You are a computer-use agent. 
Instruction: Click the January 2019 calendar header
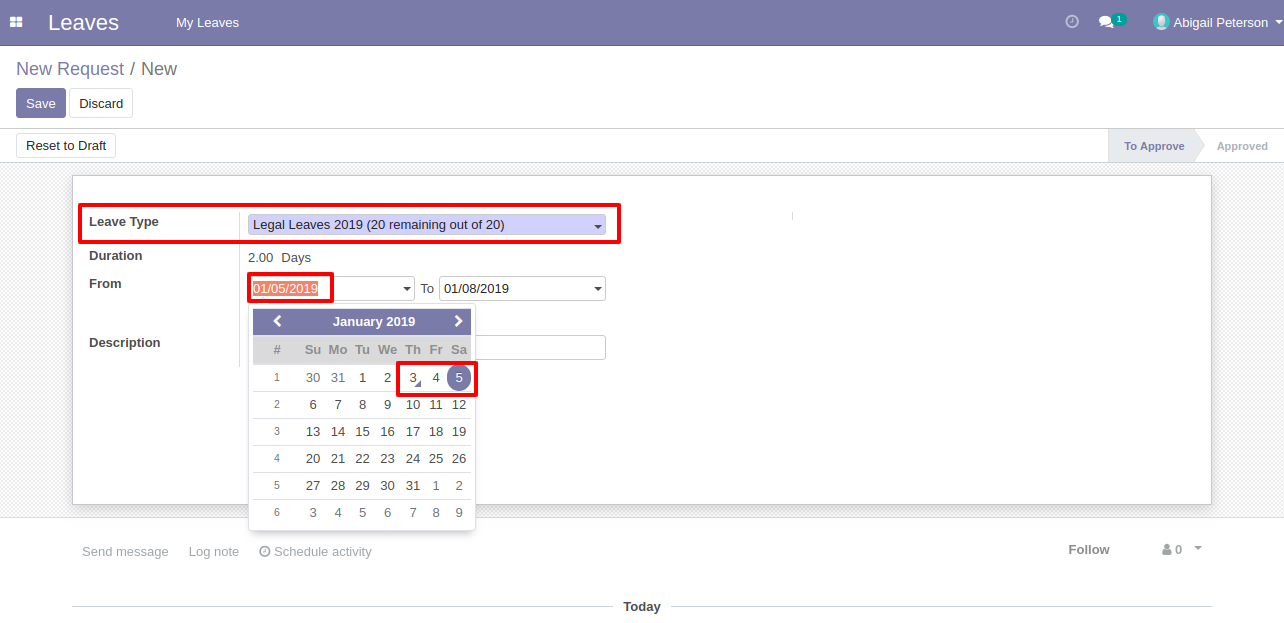(x=374, y=322)
